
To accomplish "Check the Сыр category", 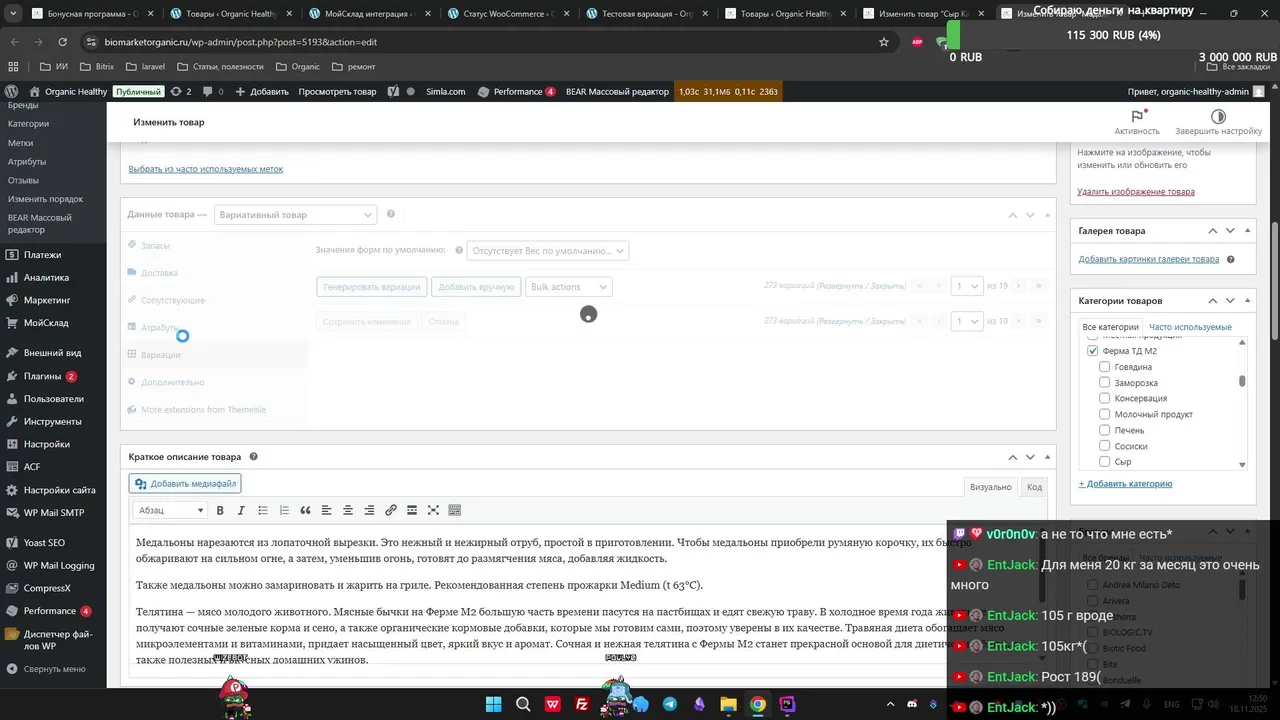I will point(1104,462).
